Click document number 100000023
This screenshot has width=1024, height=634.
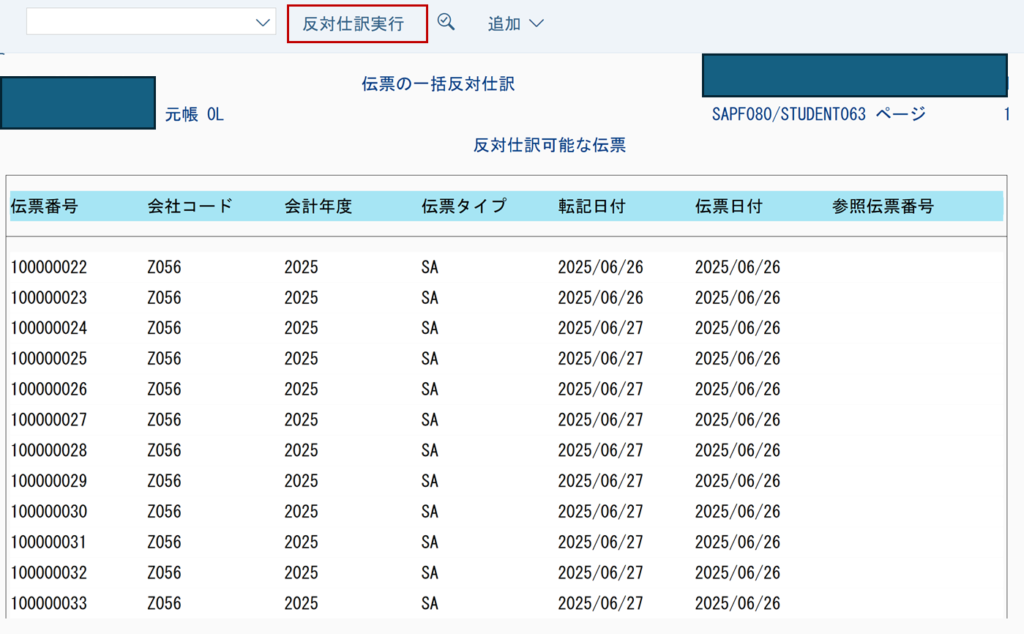click(50, 298)
